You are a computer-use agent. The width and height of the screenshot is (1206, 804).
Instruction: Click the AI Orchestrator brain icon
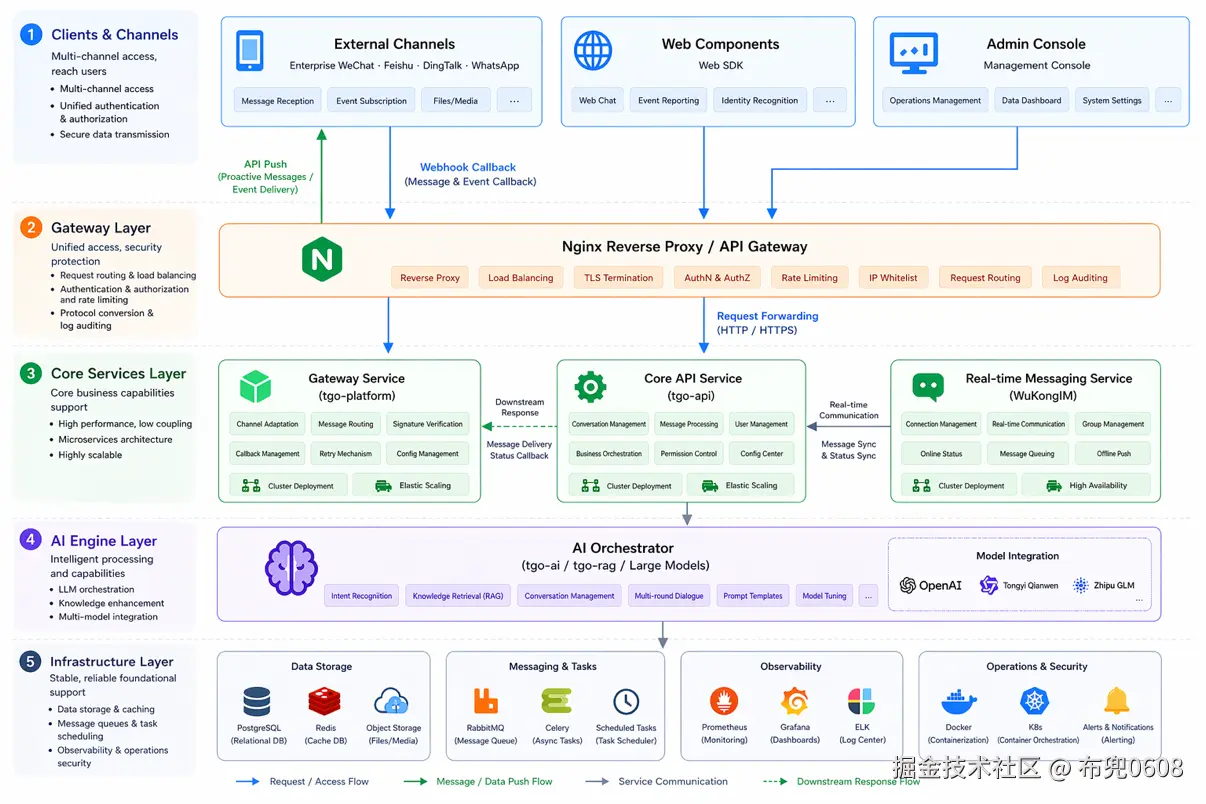click(x=291, y=568)
